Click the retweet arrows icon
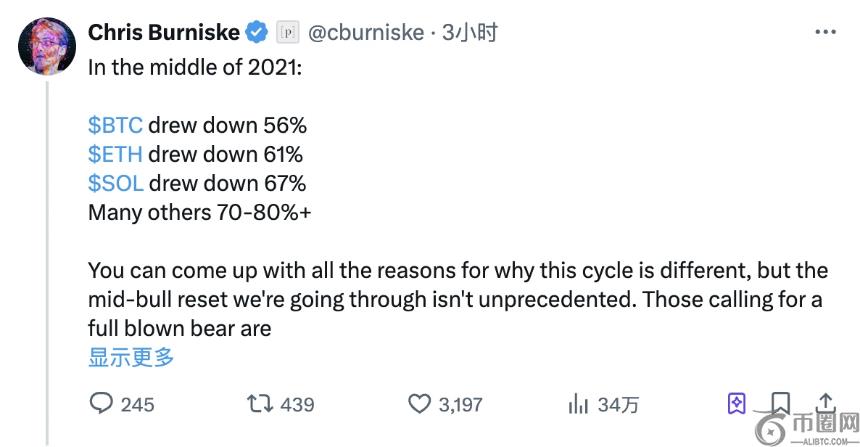The image size is (860, 447). click(260, 403)
